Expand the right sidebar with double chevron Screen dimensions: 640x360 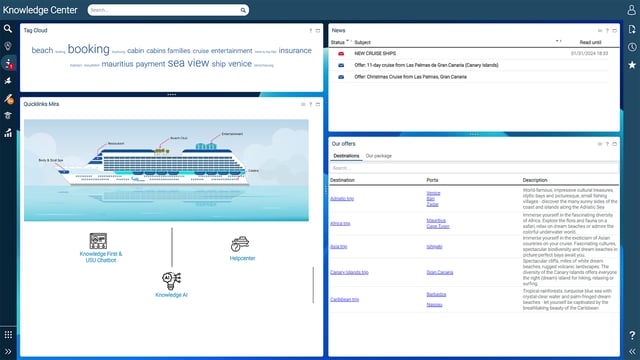[632, 351]
